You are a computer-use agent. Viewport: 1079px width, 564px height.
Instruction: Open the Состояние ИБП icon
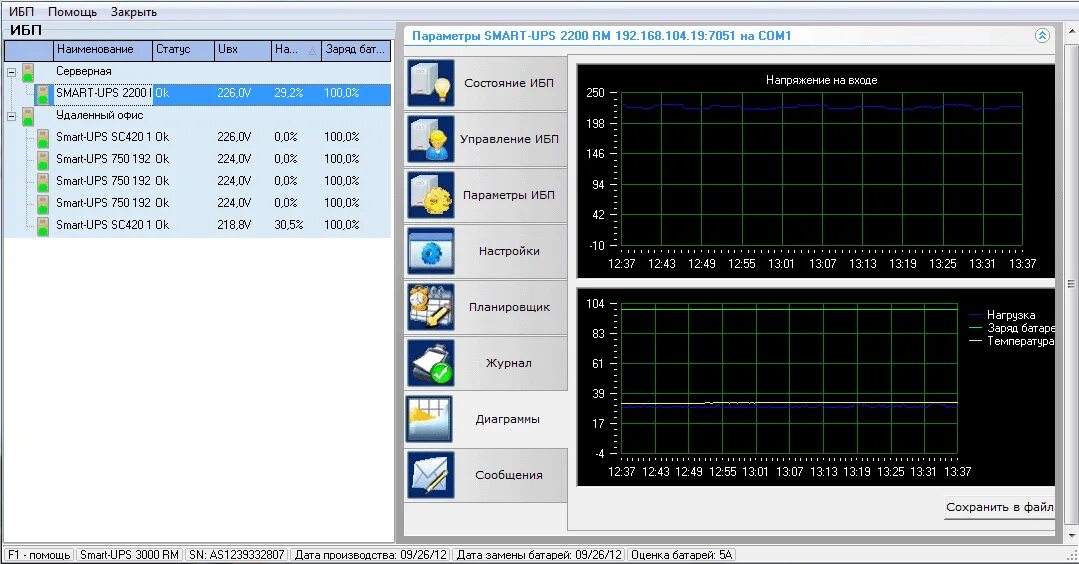click(430, 83)
